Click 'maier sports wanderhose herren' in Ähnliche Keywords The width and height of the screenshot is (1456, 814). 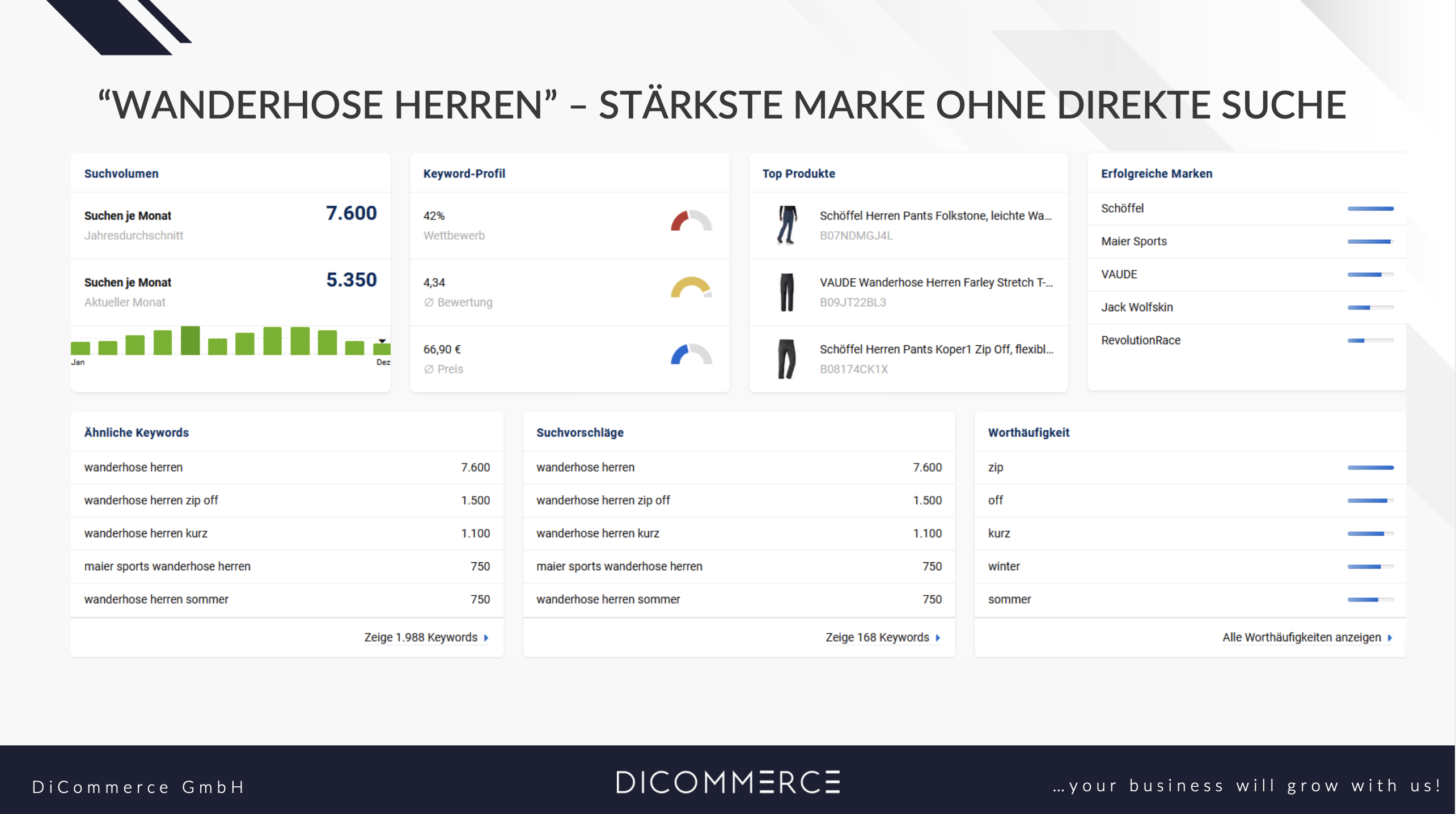pos(167,566)
